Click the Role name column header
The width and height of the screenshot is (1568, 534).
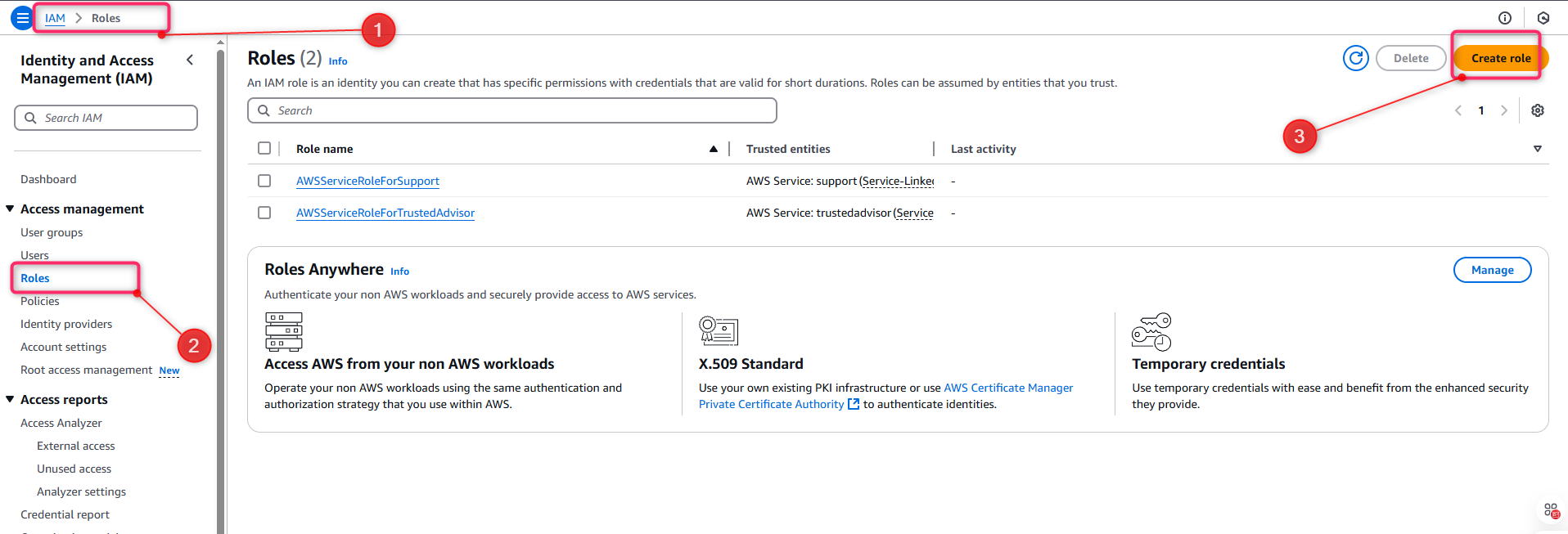click(x=325, y=149)
